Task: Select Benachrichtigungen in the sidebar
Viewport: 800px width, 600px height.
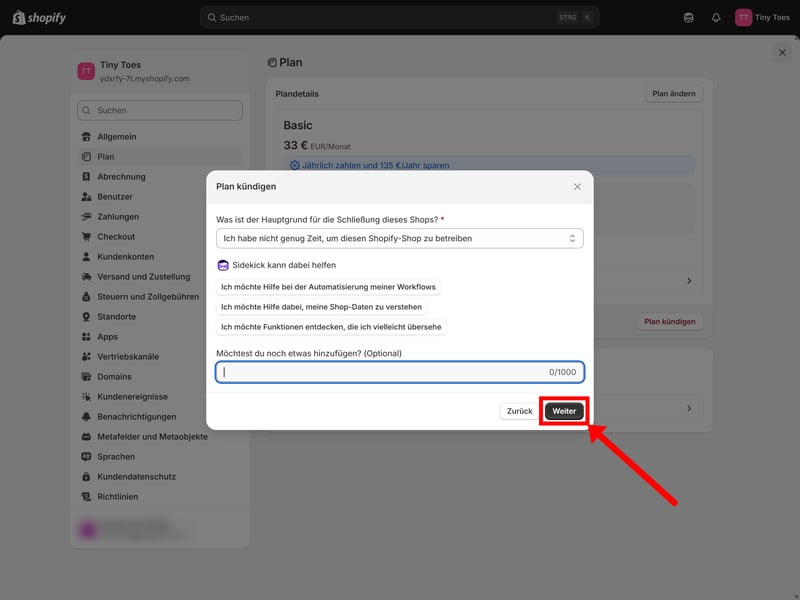Action: coord(136,417)
